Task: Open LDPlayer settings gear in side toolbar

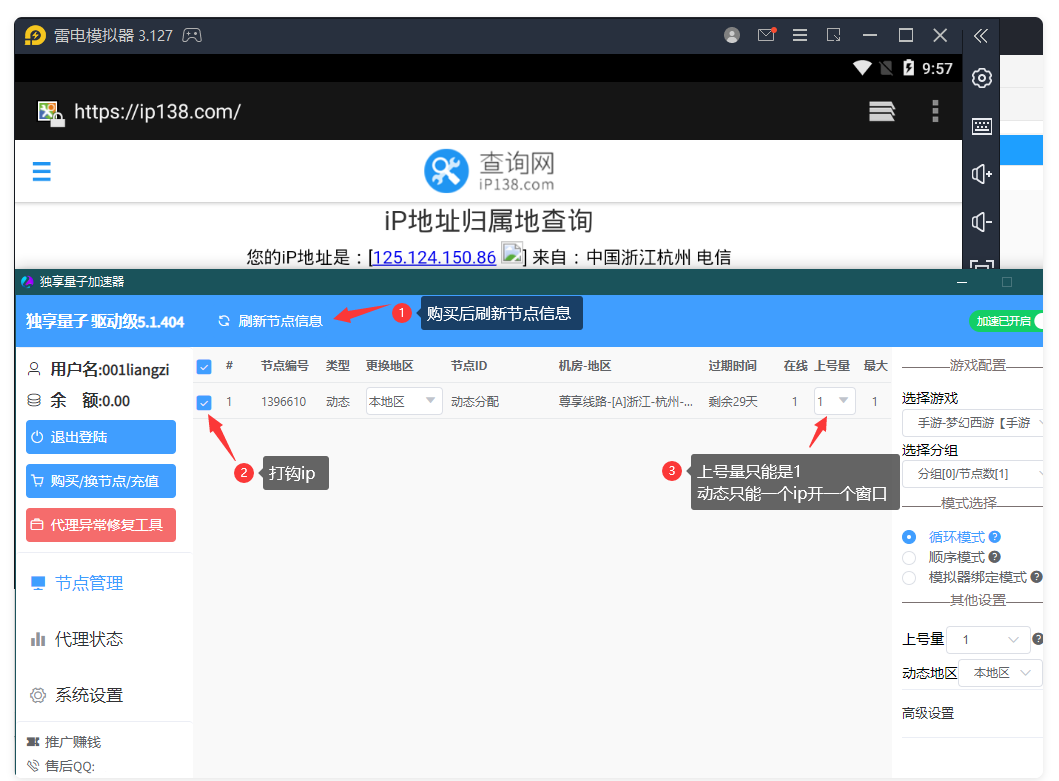Action: (981, 78)
